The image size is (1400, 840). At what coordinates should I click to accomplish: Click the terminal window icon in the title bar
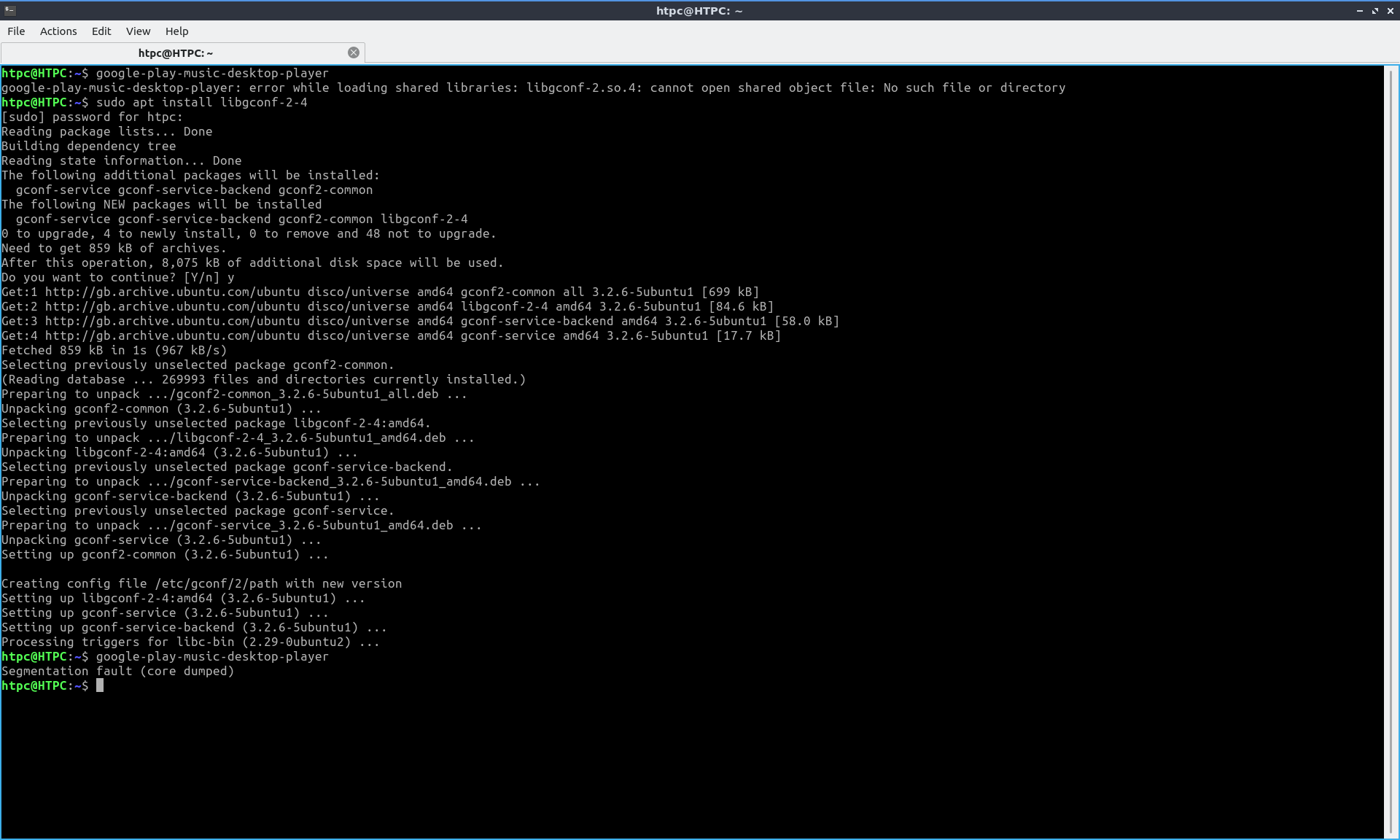9,10
